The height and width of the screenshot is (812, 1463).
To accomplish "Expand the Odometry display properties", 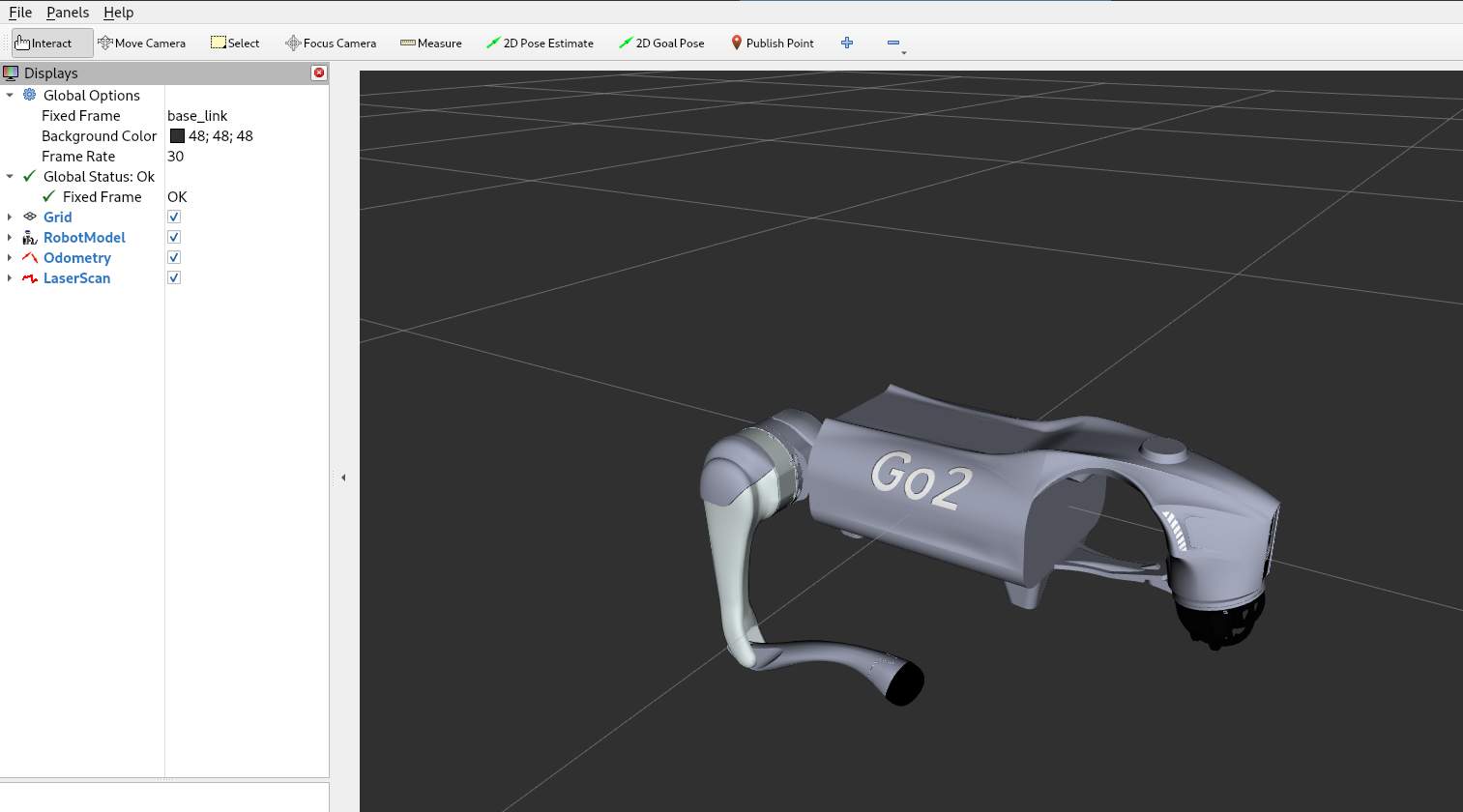I will [10, 257].
